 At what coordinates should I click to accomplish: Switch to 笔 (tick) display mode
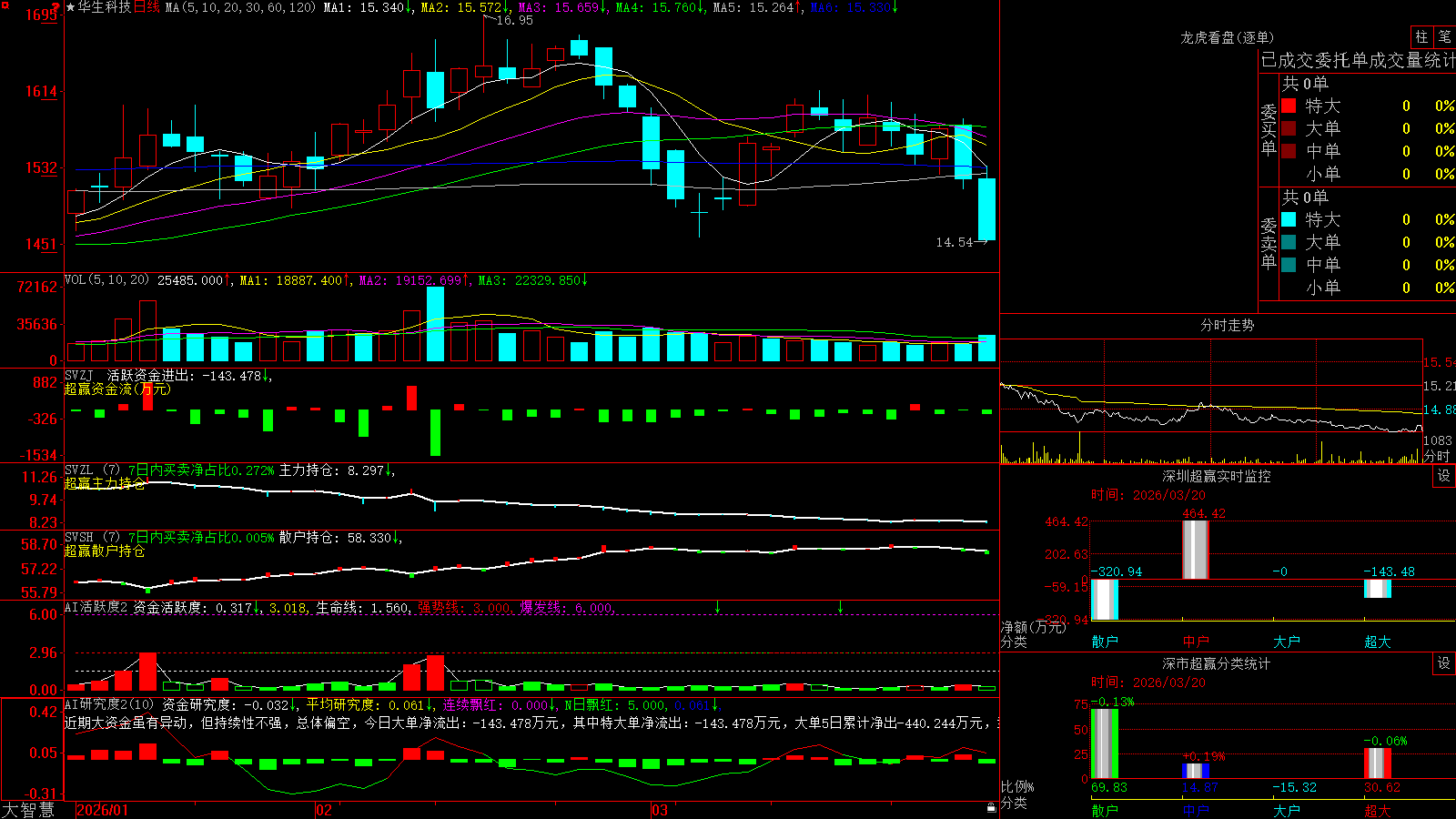[1445, 36]
